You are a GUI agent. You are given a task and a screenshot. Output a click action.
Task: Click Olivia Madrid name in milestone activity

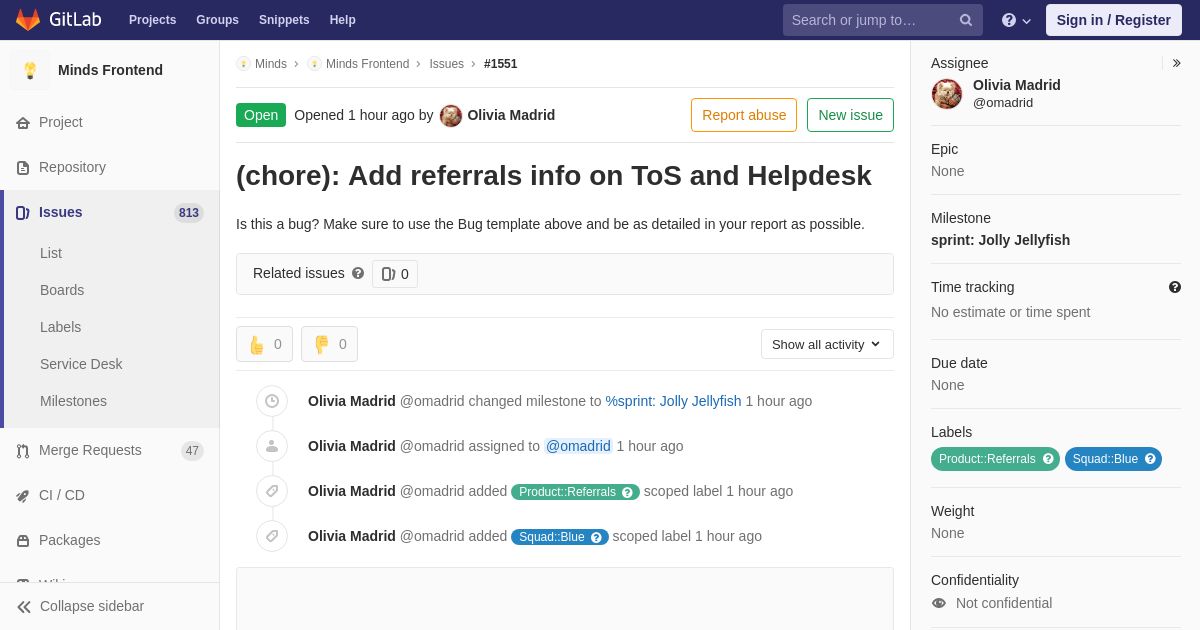pos(352,401)
